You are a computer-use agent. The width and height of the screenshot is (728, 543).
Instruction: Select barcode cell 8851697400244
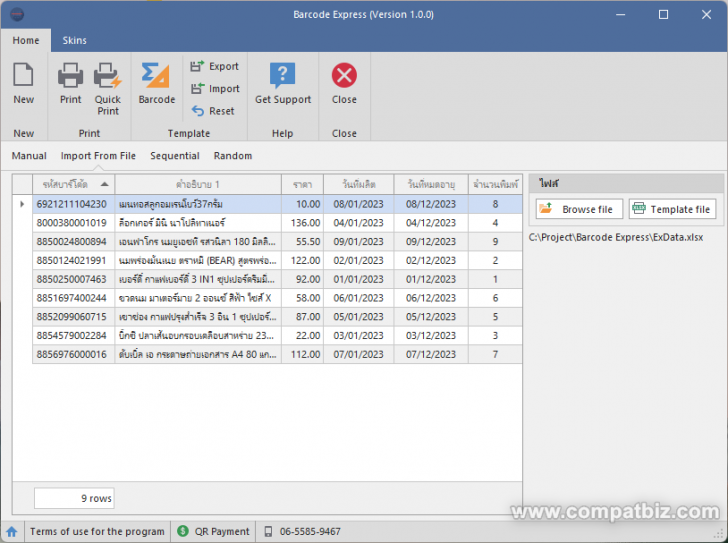point(73,298)
